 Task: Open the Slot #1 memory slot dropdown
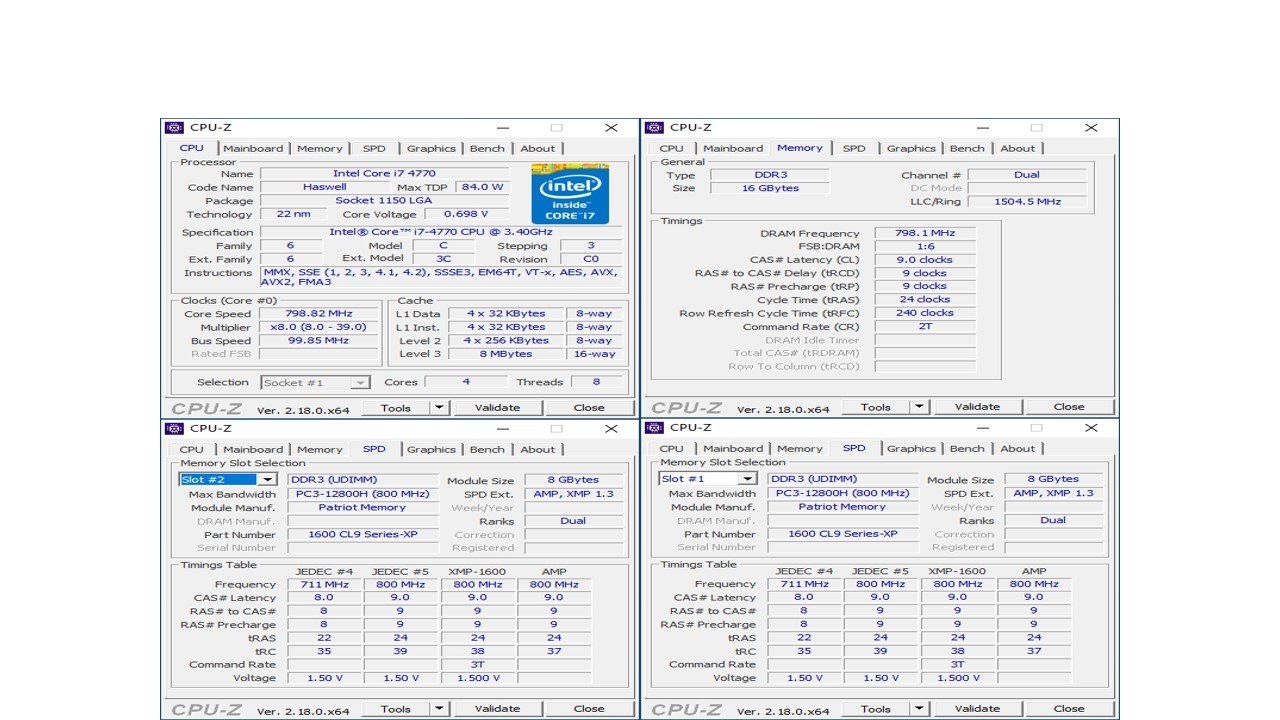(x=747, y=479)
